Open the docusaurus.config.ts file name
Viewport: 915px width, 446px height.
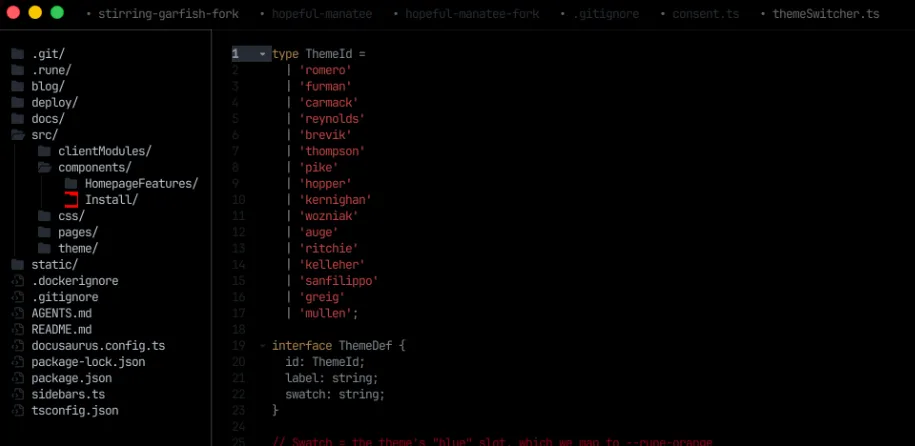98,346
